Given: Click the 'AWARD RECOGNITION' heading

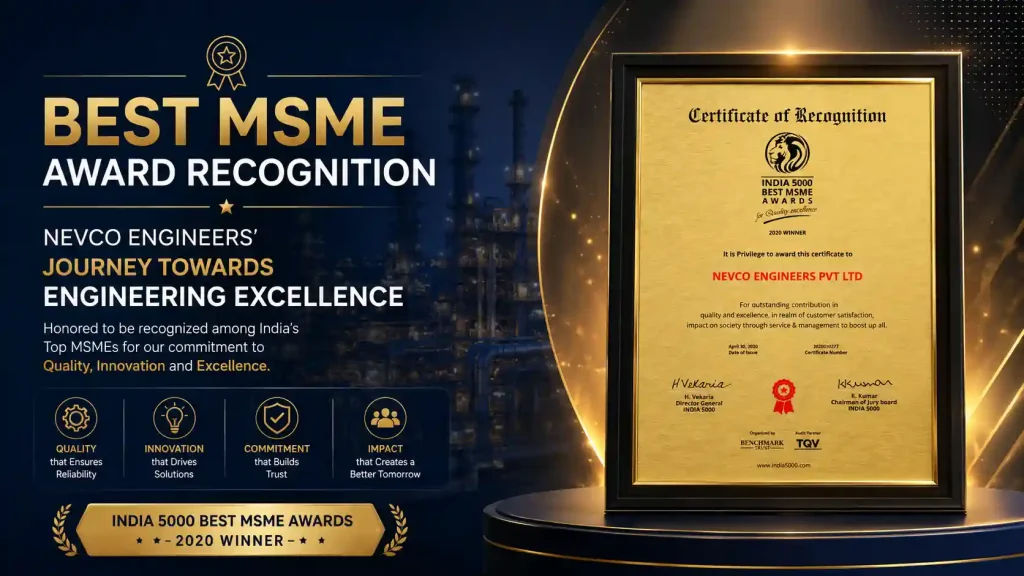Looking at the screenshot, I should tap(240, 173).
